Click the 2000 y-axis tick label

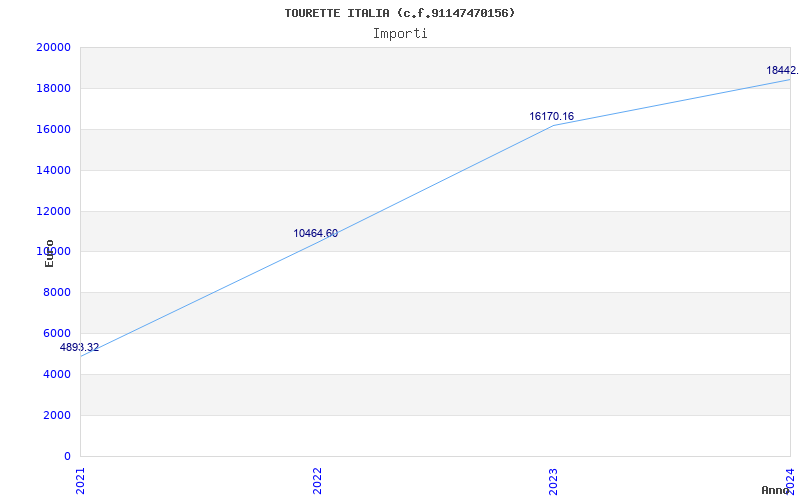(55, 416)
